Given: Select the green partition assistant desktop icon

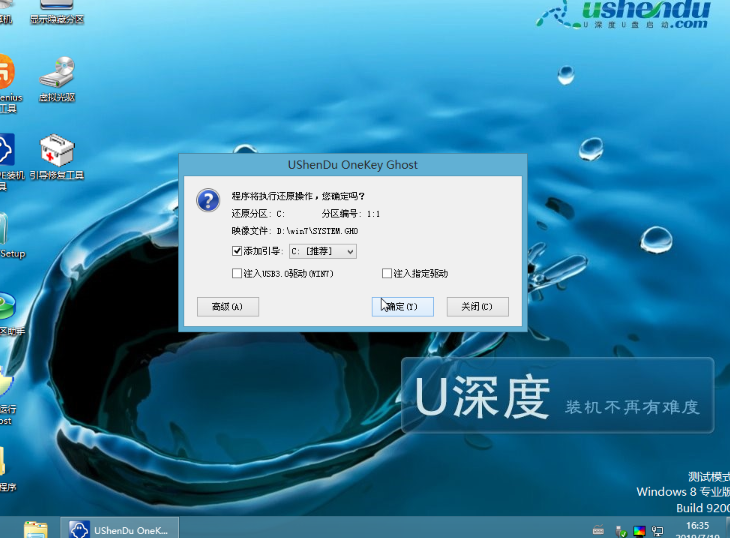Looking at the screenshot, I should pos(8,314).
